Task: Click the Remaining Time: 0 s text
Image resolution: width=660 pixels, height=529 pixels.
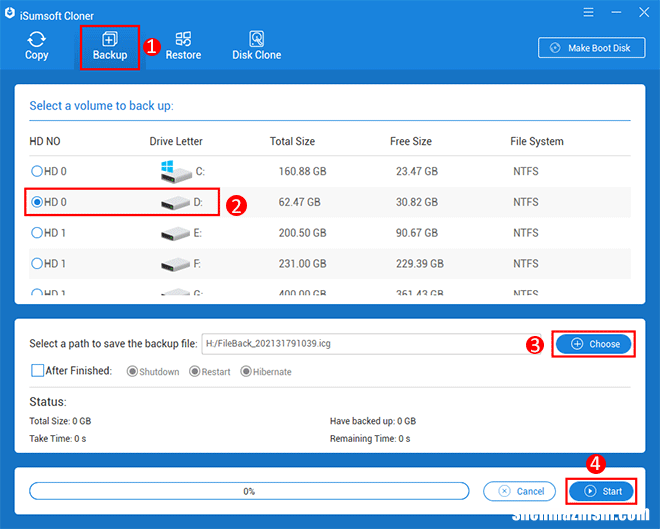Action: 370,439
